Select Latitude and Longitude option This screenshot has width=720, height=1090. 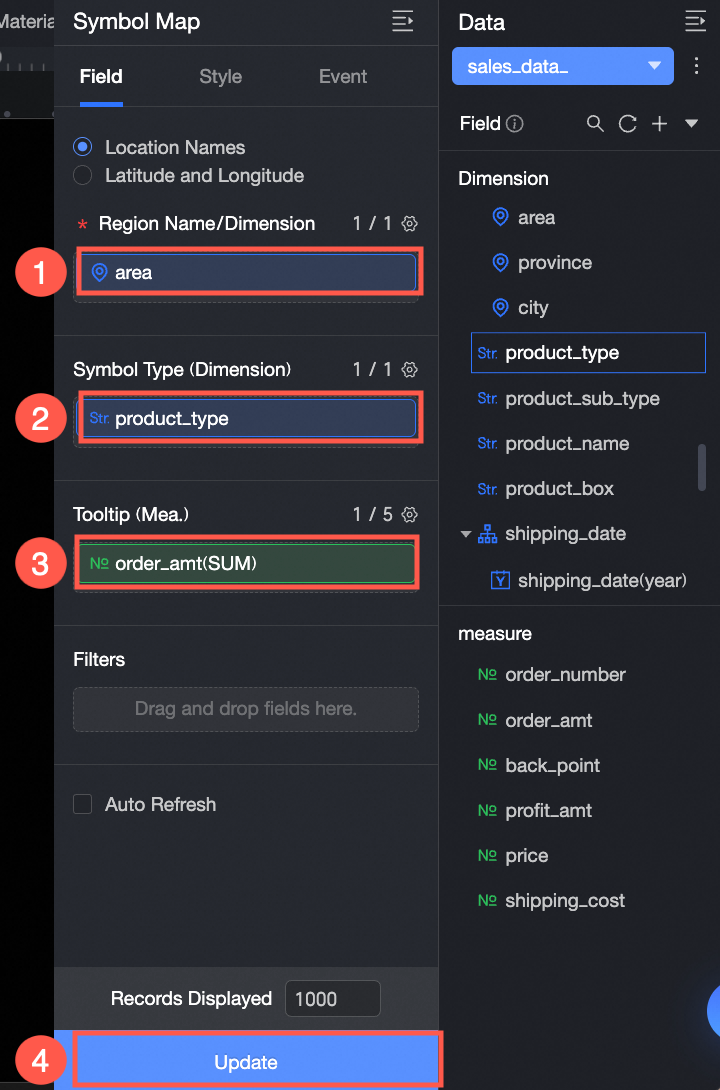83,176
